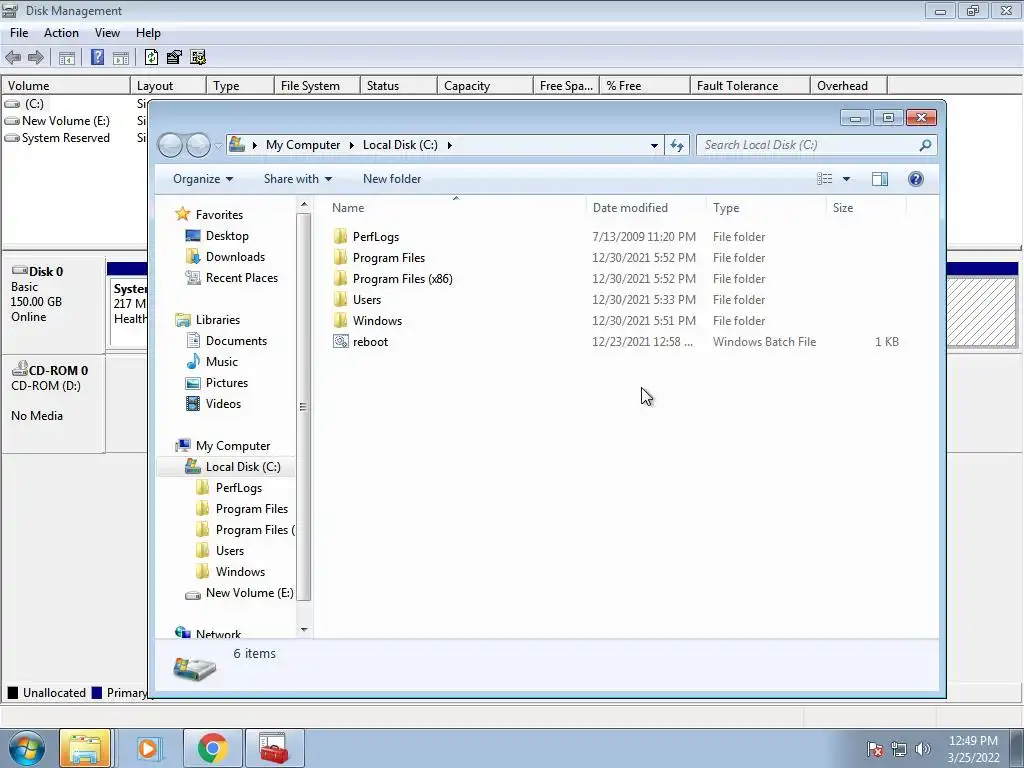The width and height of the screenshot is (1024, 768).
Task: Open Music library
Action: pos(221,362)
